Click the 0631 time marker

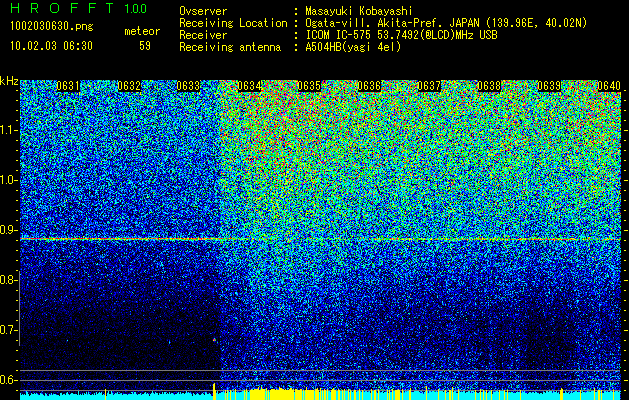click(68, 86)
